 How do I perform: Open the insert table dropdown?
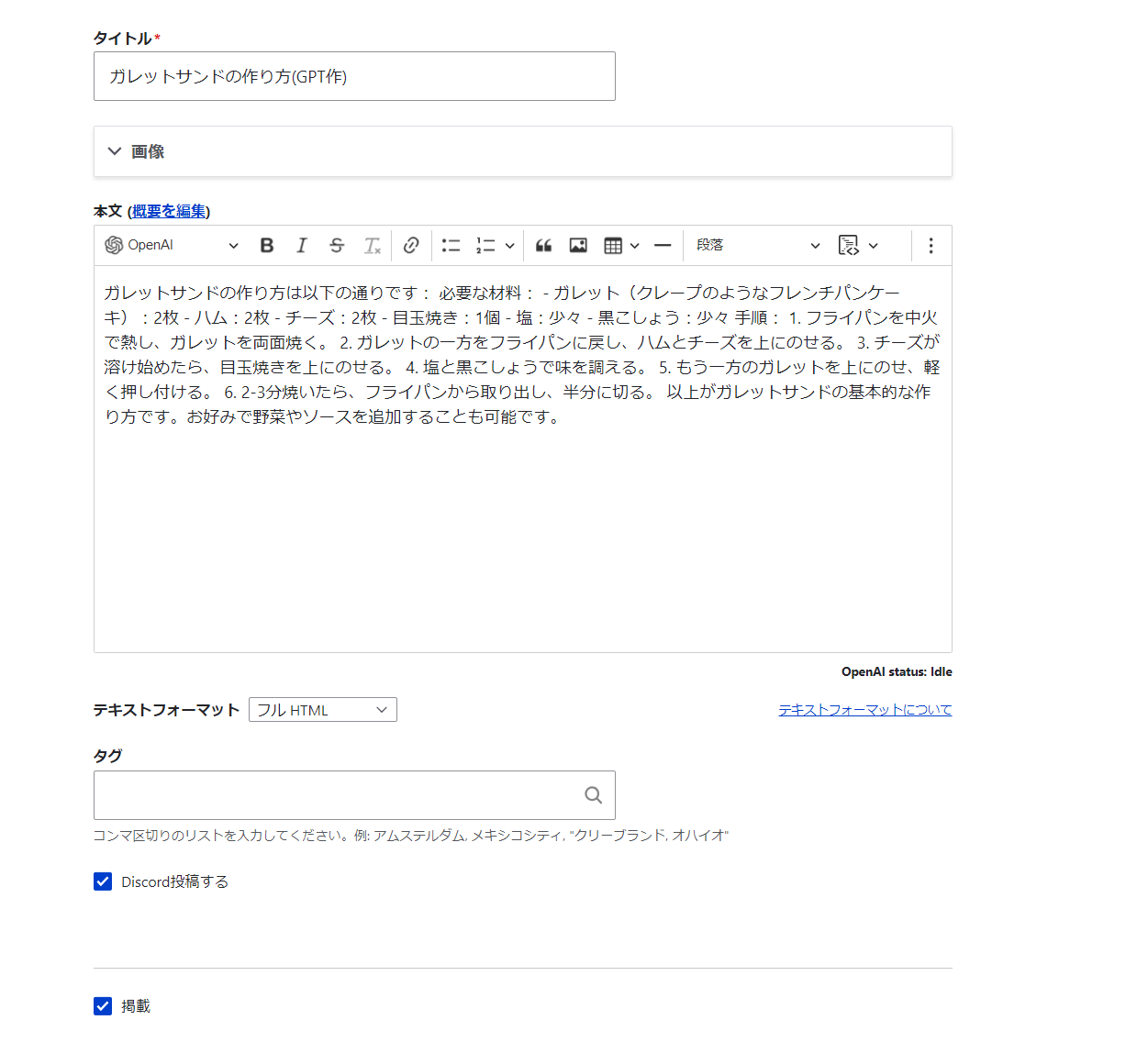tap(621, 245)
